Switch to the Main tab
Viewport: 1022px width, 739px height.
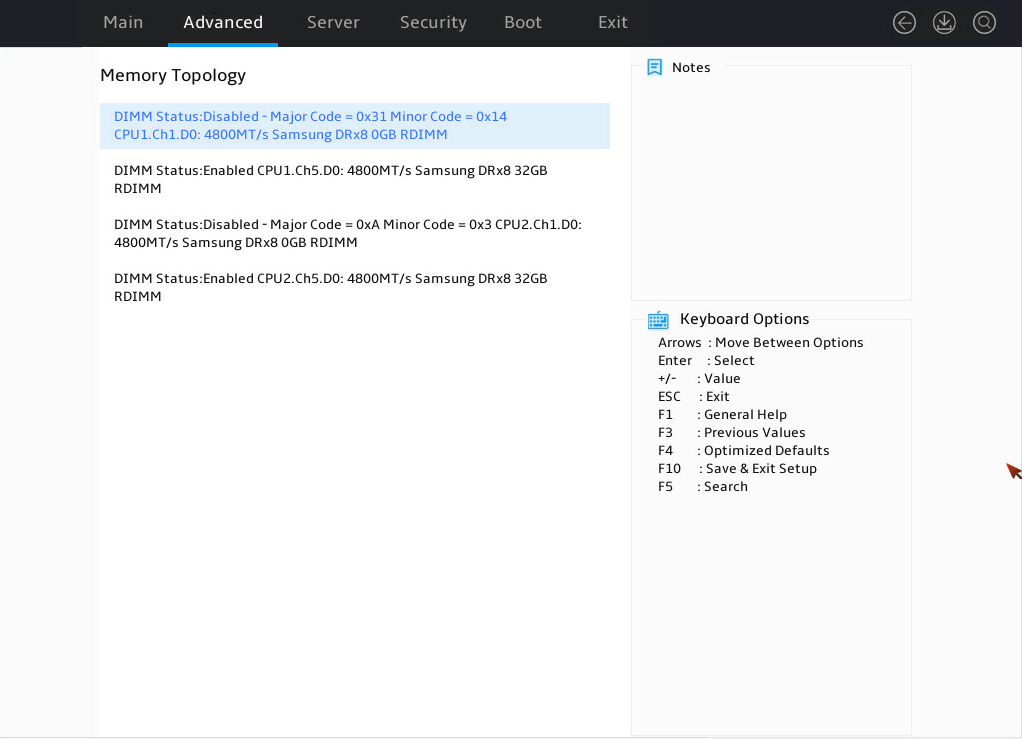(123, 22)
